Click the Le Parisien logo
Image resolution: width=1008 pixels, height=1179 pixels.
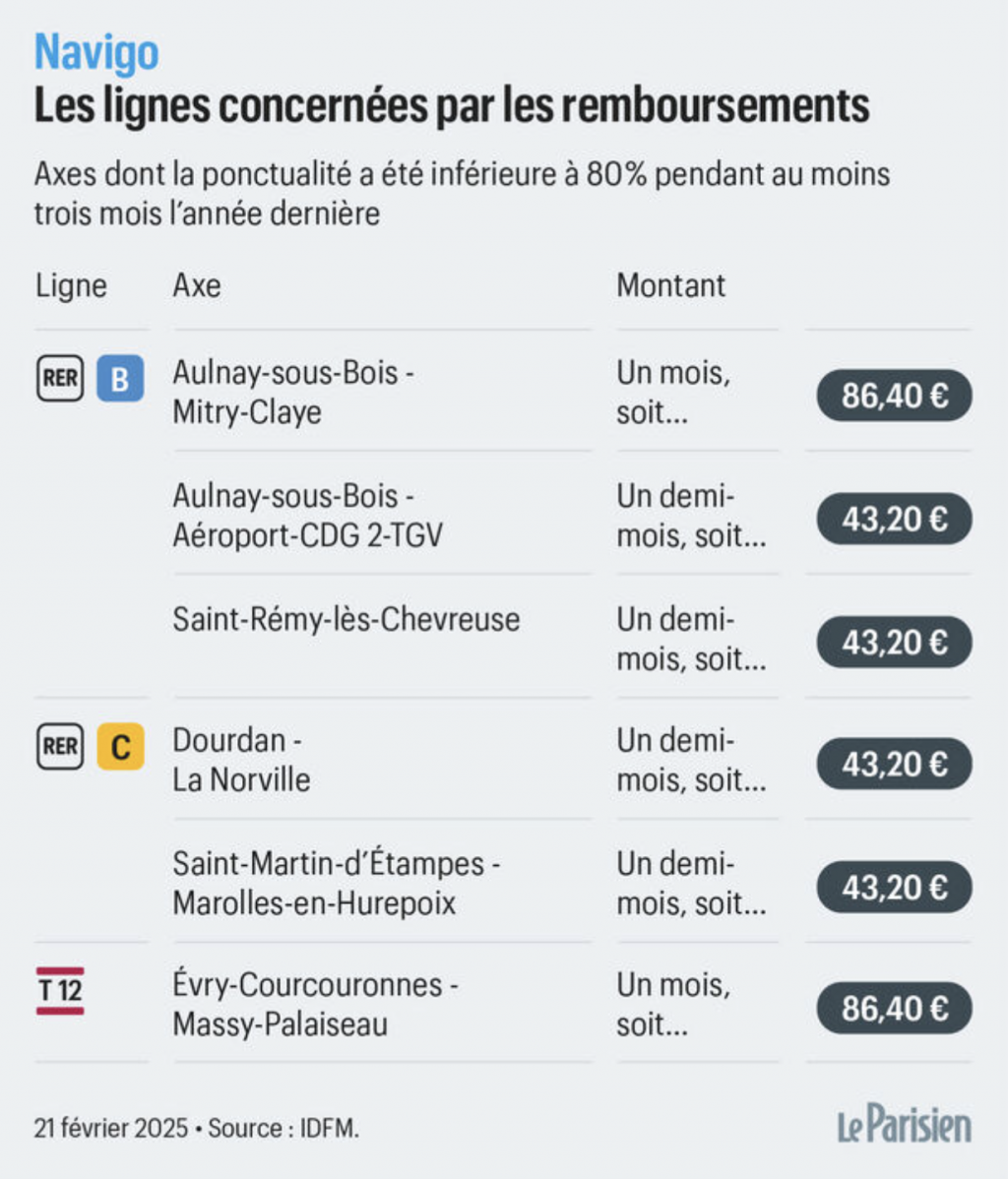[905, 1125]
